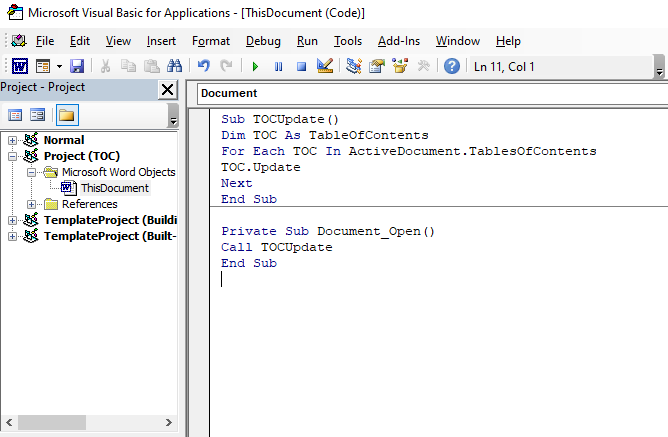668x437 pixels.
Task: Open Project pane toolbar options arrow
Action: click(173, 115)
